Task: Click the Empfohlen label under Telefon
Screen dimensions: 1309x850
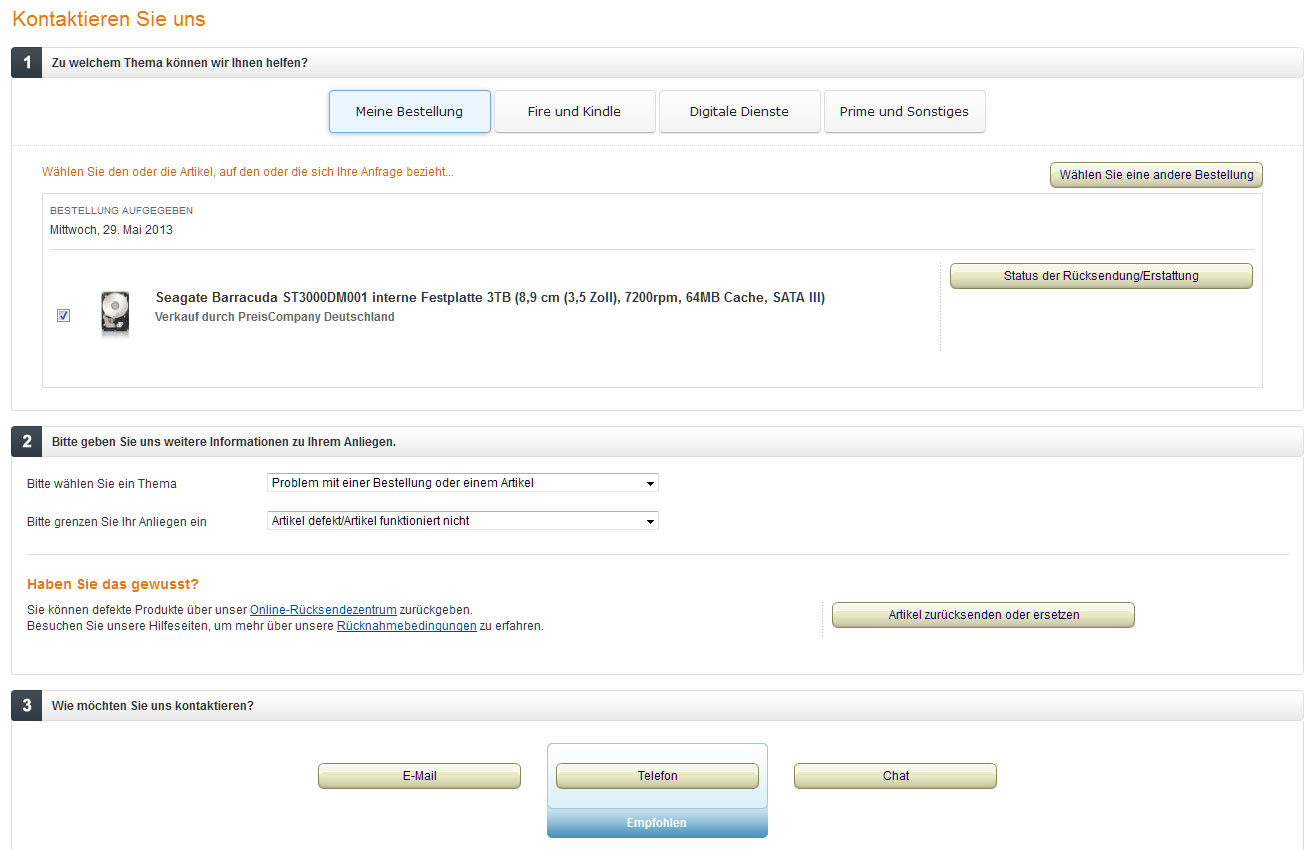Action: point(657,823)
